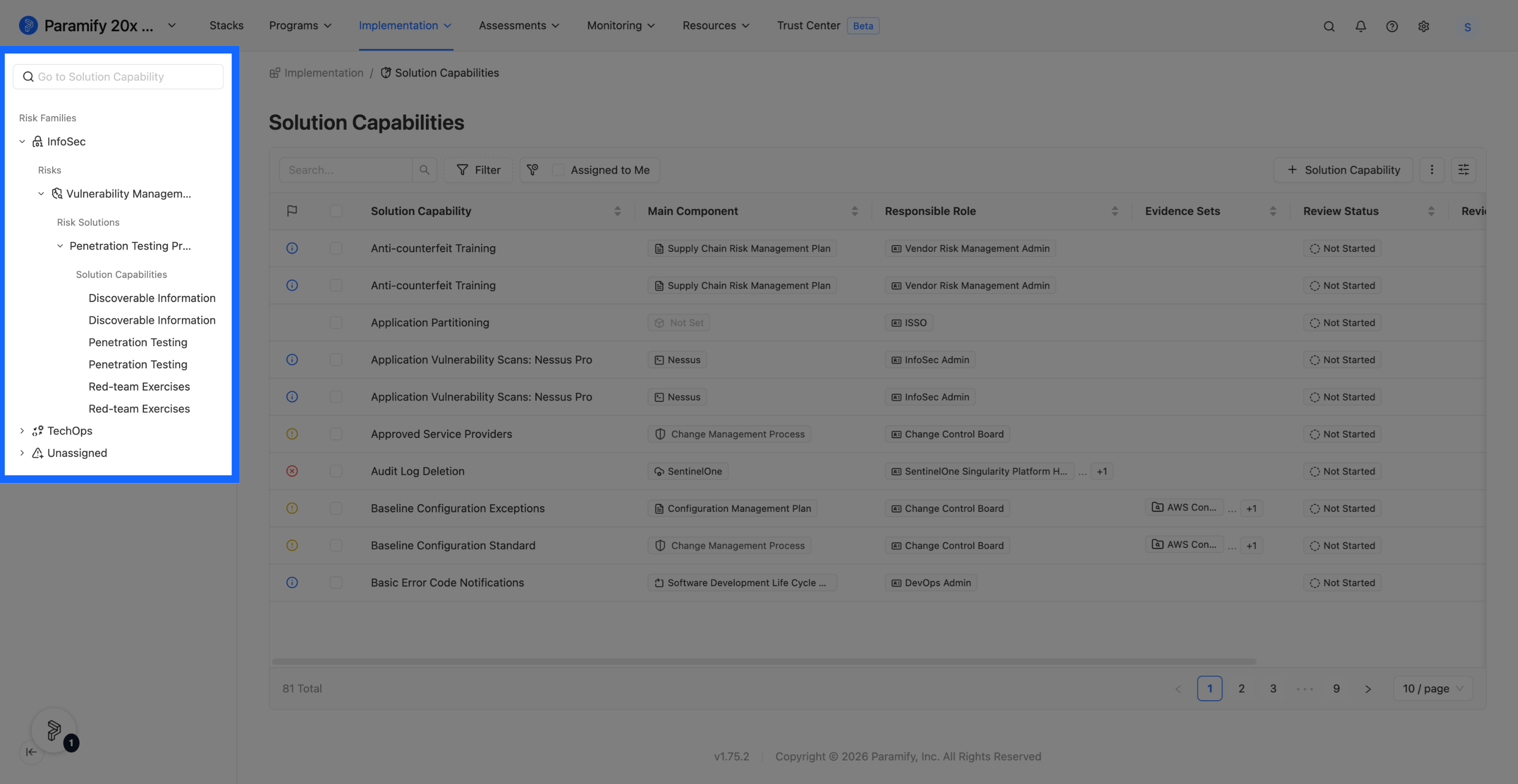Open table column settings sliders icon

1464,169
